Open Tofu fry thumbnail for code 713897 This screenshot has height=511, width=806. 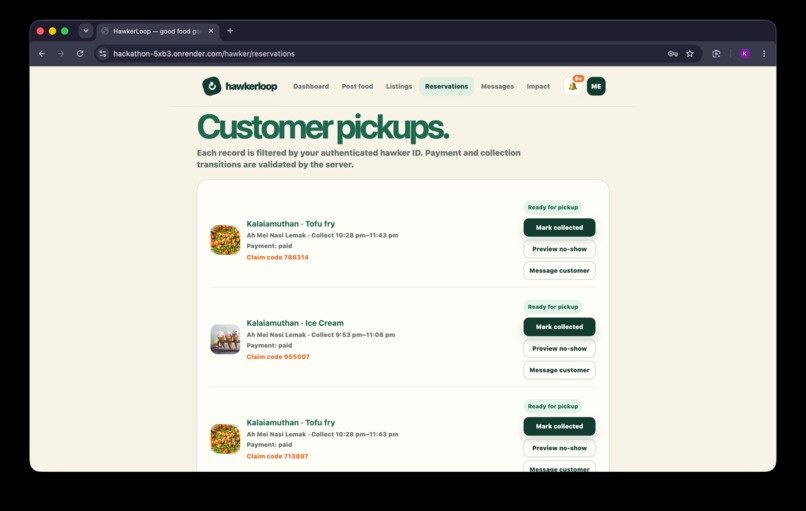(225, 439)
